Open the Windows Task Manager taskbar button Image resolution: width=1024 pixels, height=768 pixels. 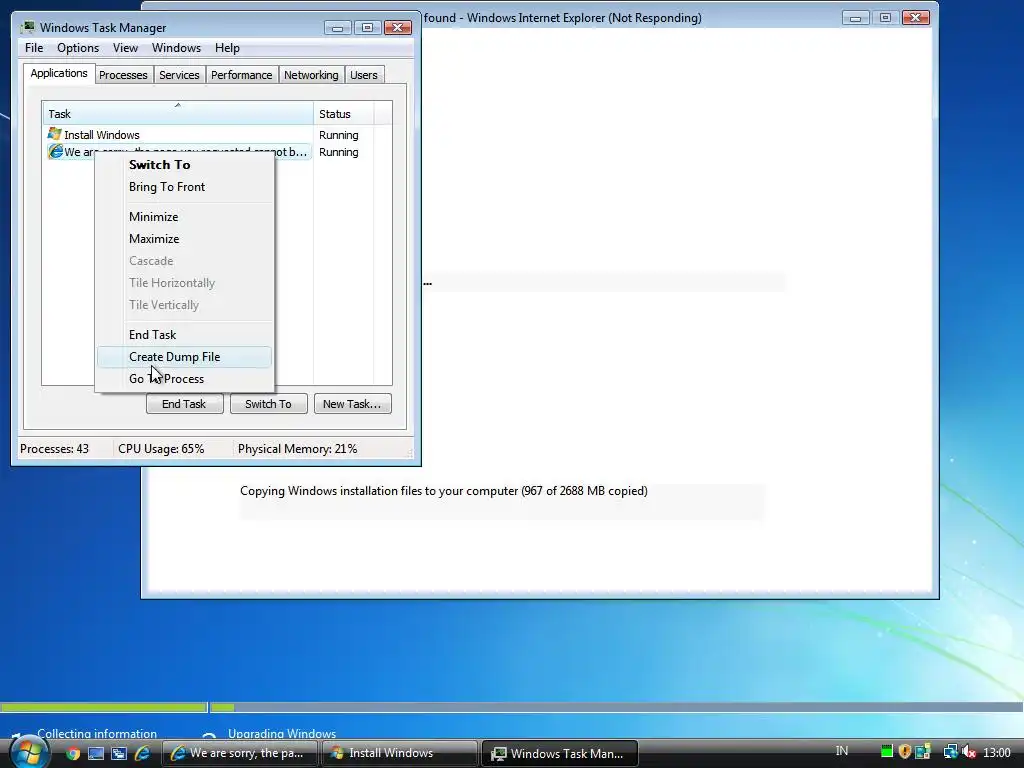[x=559, y=753]
